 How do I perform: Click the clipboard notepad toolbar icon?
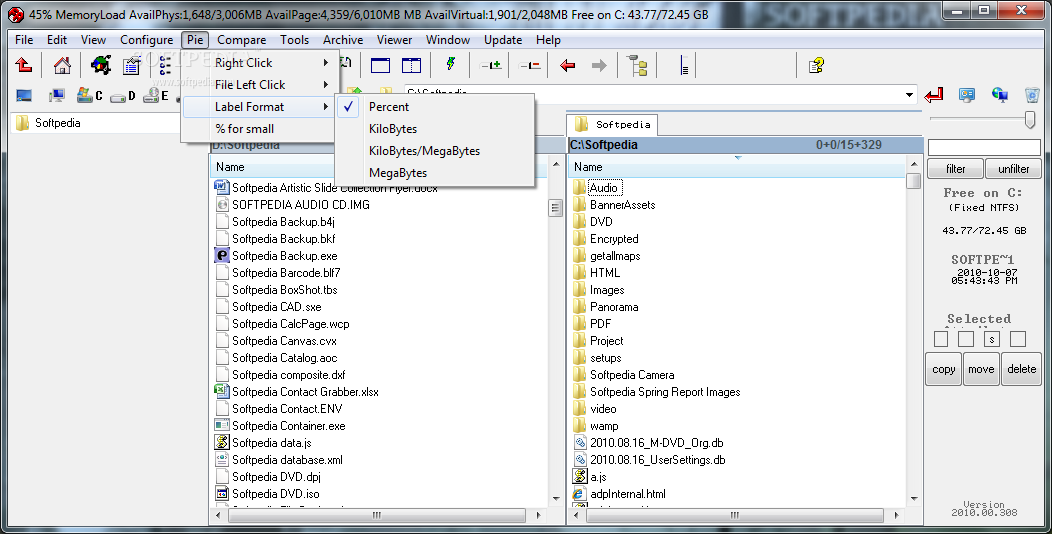pyautogui.click(x=132, y=65)
